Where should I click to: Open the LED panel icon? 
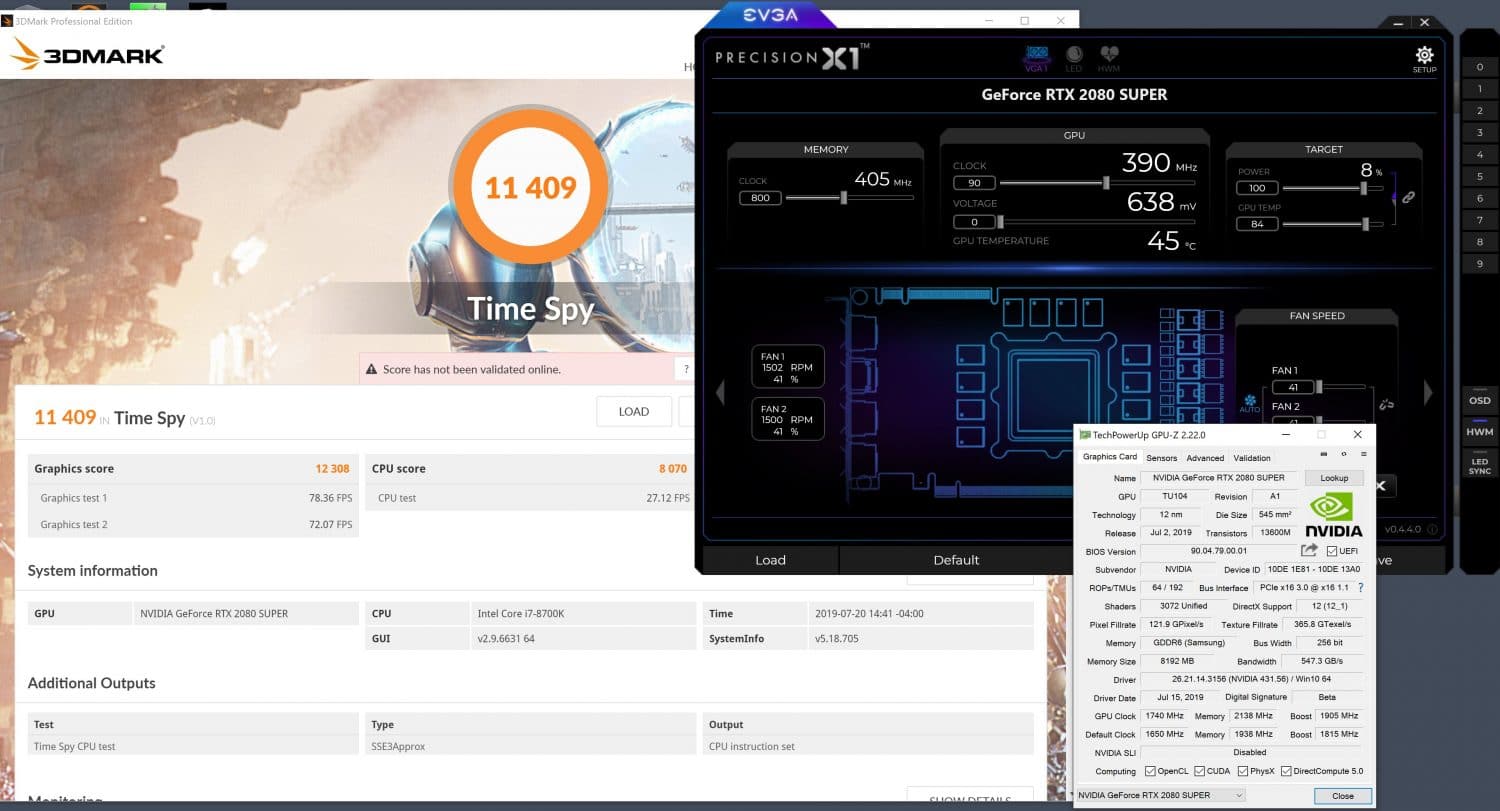tap(1073, 56)
